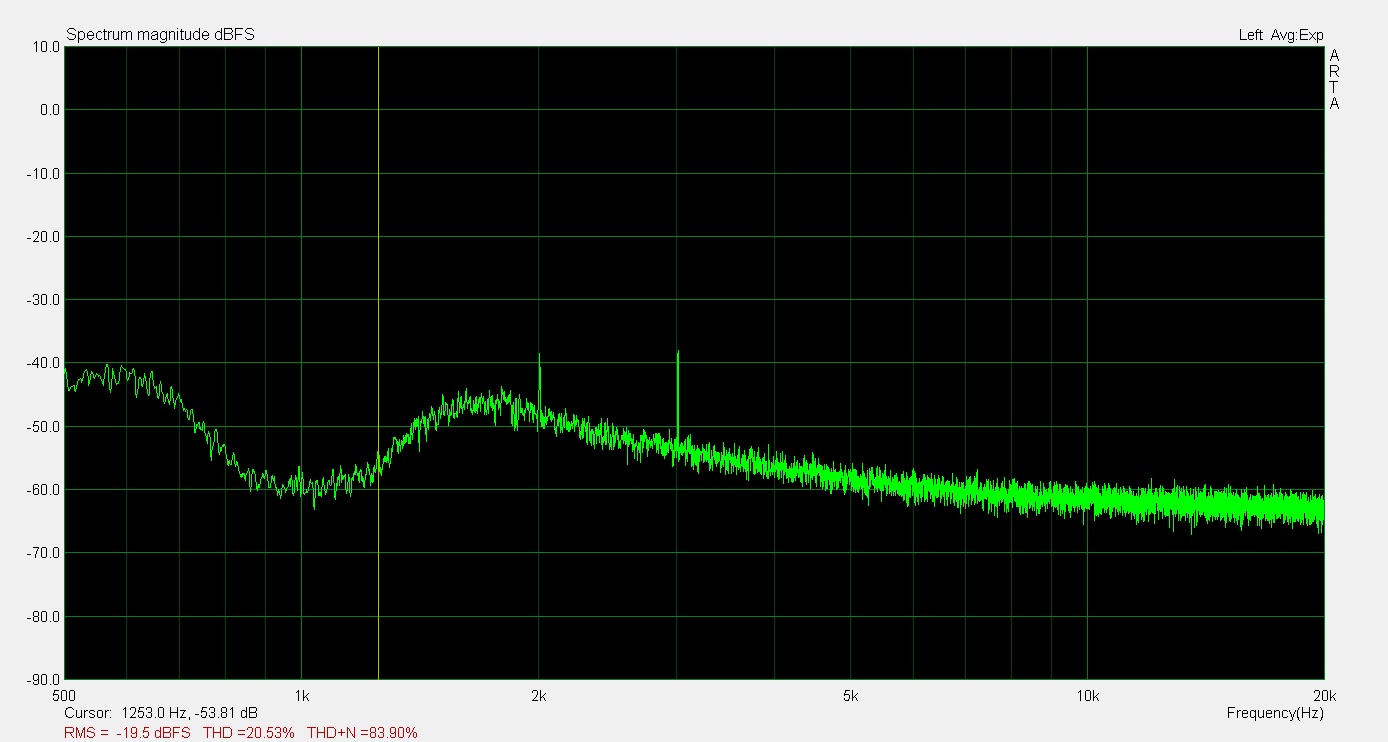Click the '2k' frequency axis label
Image resolution: width=1388 pixels, height=742 pixels.
(x=539, y=695)
